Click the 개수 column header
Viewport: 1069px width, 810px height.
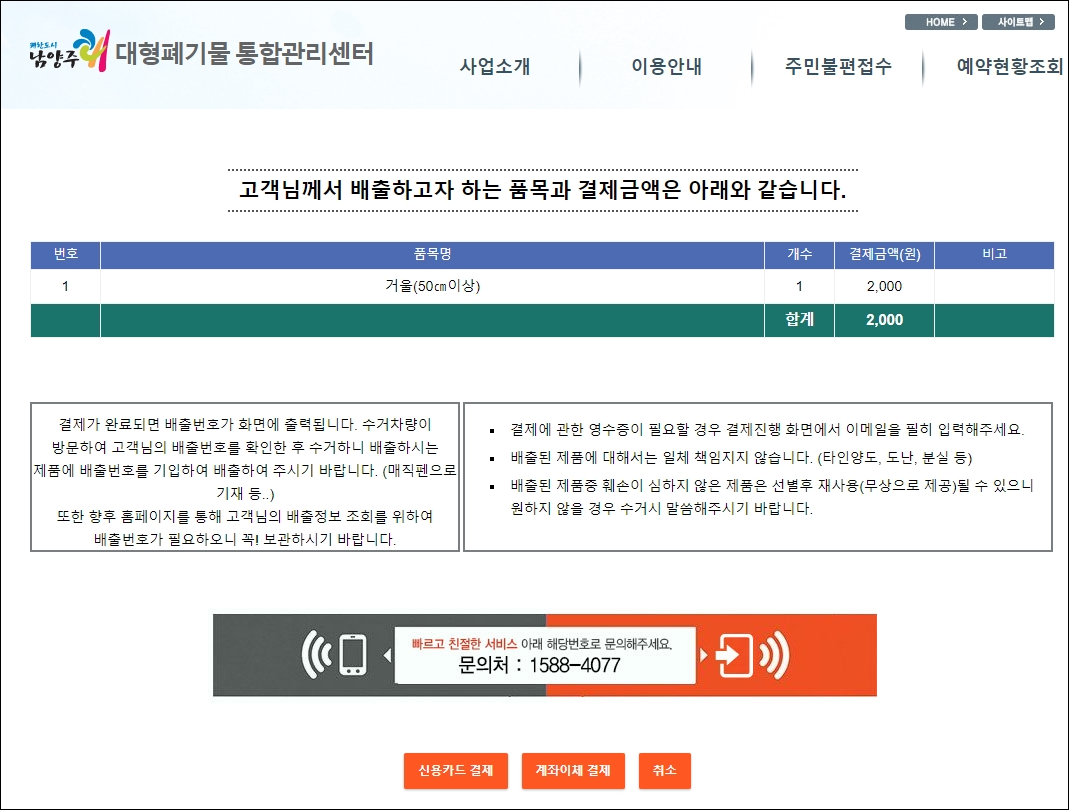(800, 254)
